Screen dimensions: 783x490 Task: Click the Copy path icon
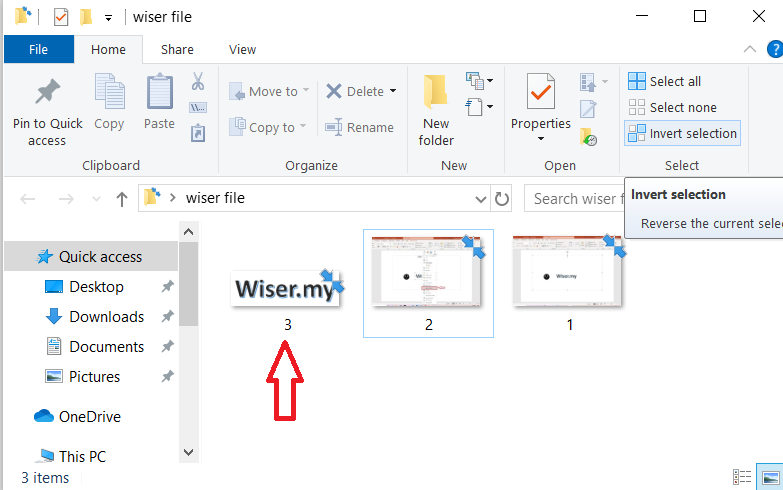click(x=198, y=107)
